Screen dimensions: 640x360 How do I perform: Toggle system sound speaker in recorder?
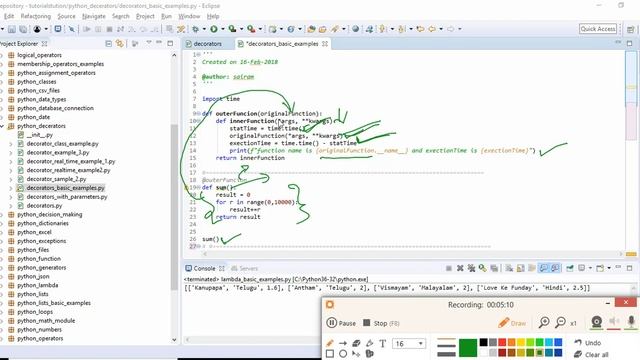[x=613, y=322]
